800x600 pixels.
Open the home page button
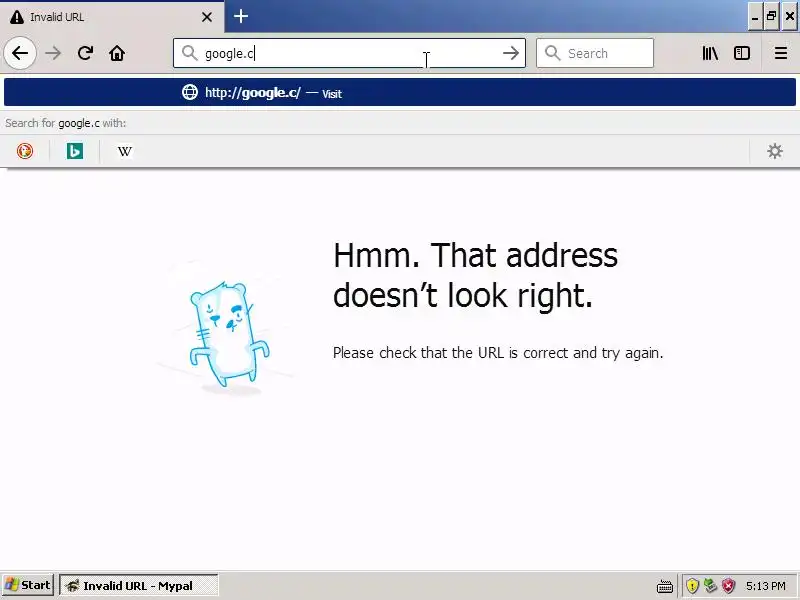point(117,53)
